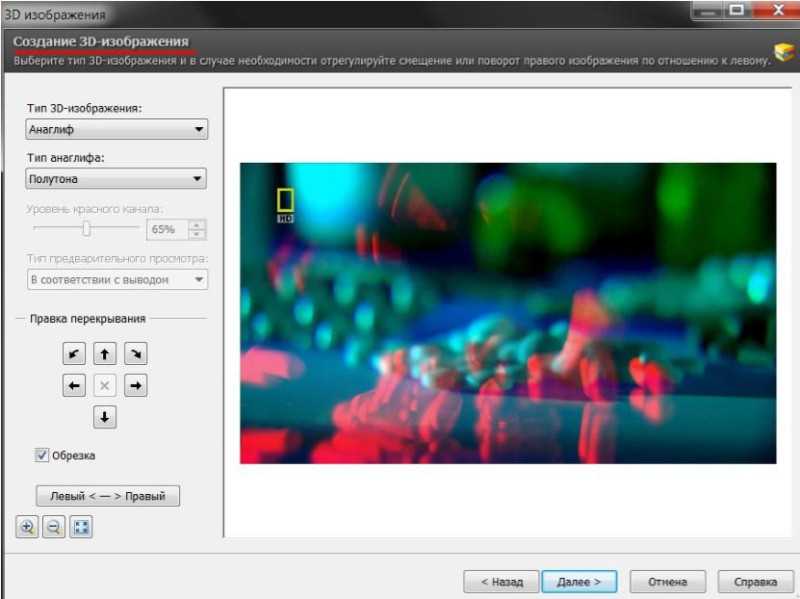Click the 3D anaglyph preview image

coord(508,313)
